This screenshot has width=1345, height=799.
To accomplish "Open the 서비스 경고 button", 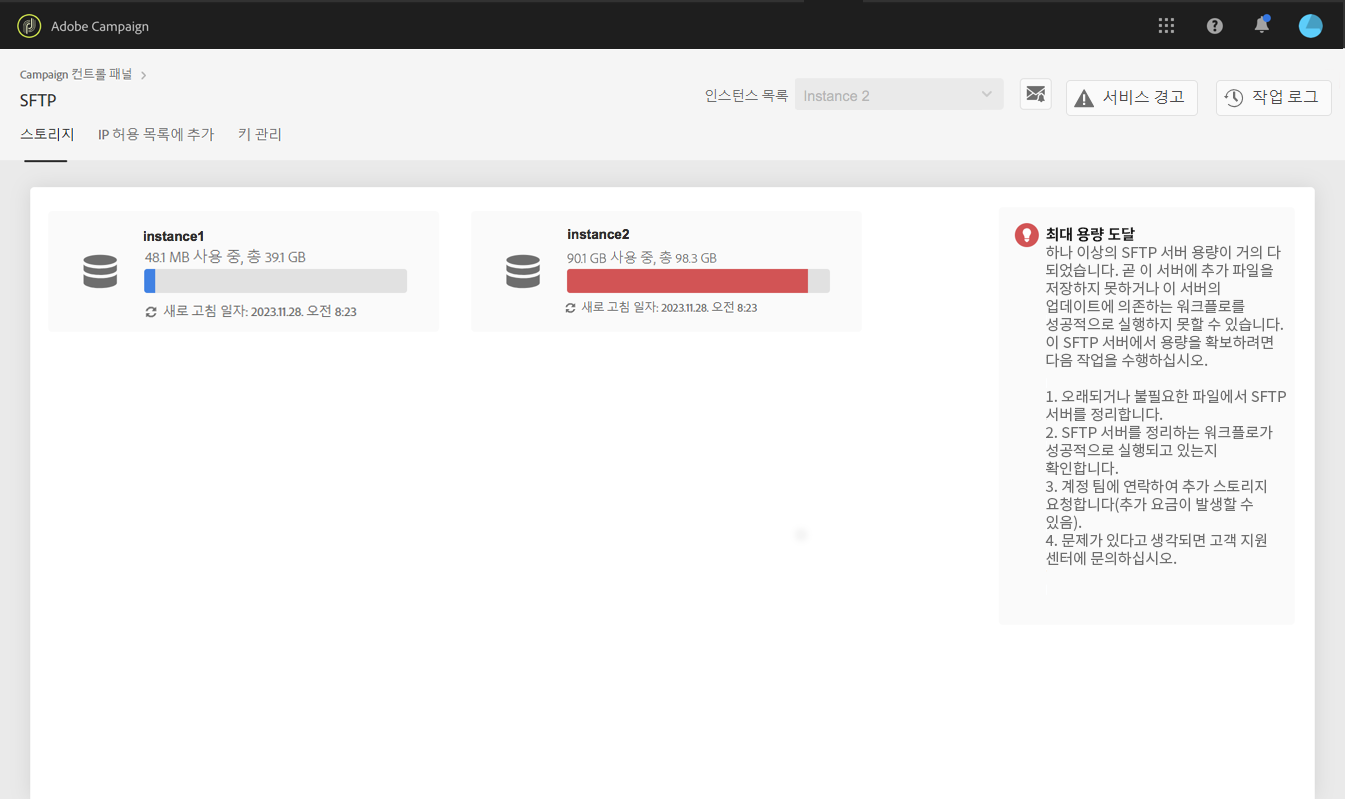I will (x=1132, y=98).
